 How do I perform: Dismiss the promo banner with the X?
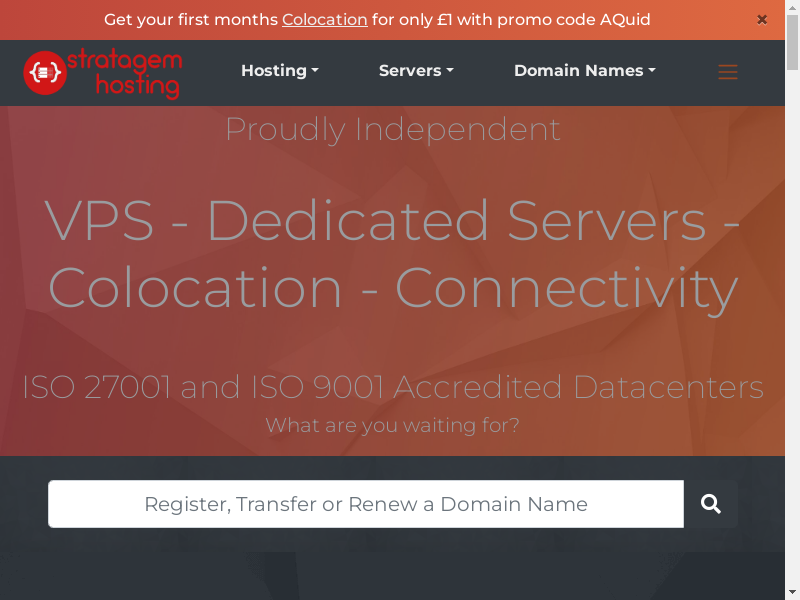point(762,20)
